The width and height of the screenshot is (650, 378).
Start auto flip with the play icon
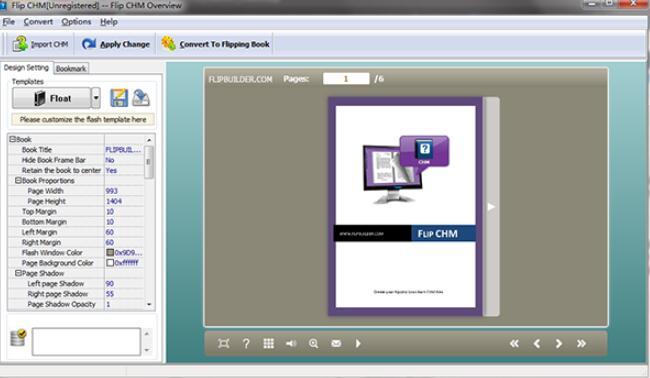pos(358,343)
